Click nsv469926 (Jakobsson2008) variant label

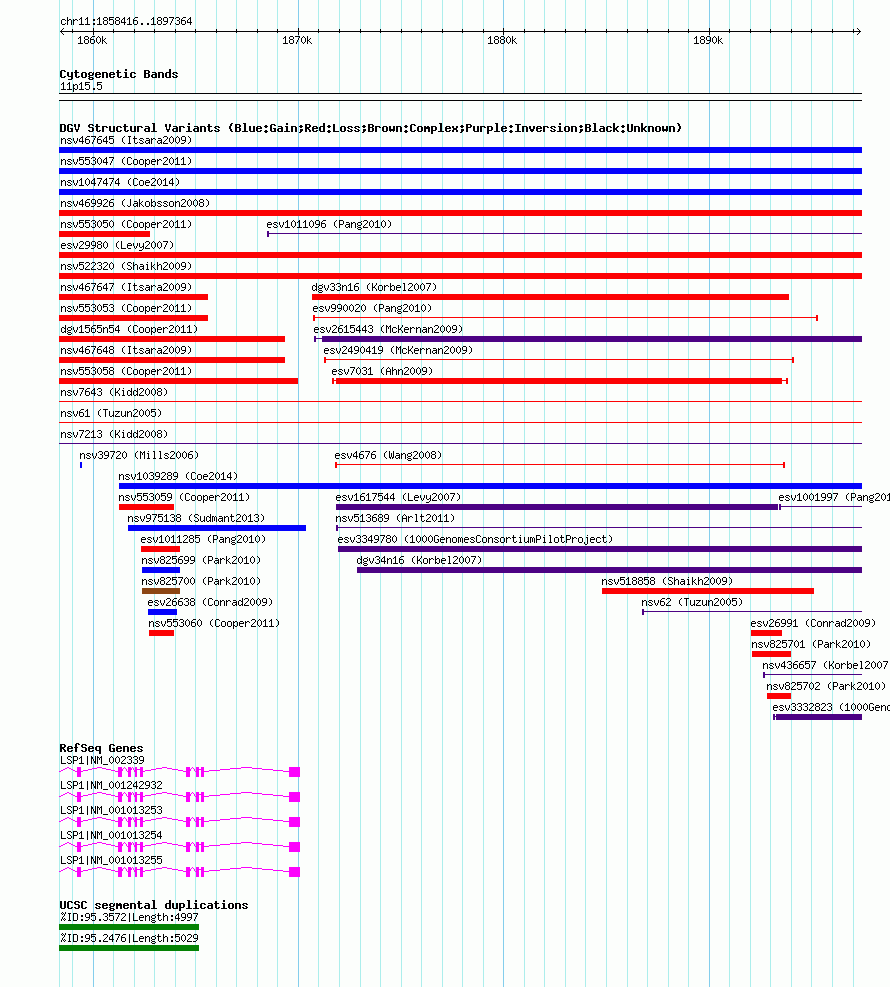(x=135, y=203)
